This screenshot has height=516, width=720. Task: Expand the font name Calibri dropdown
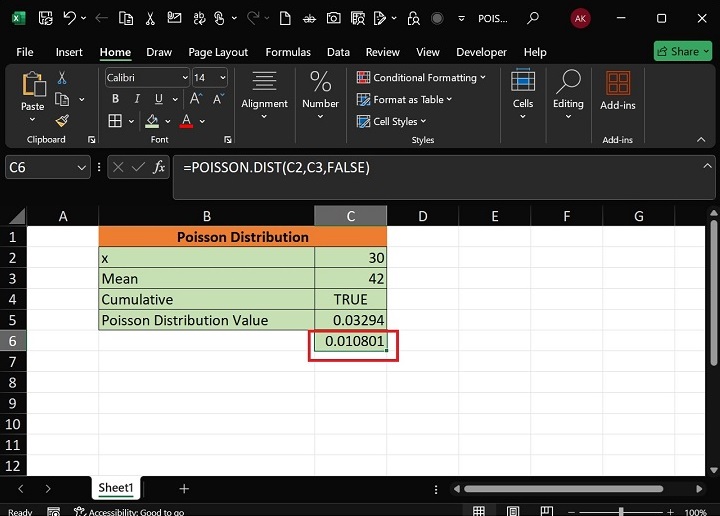(185, 78)
